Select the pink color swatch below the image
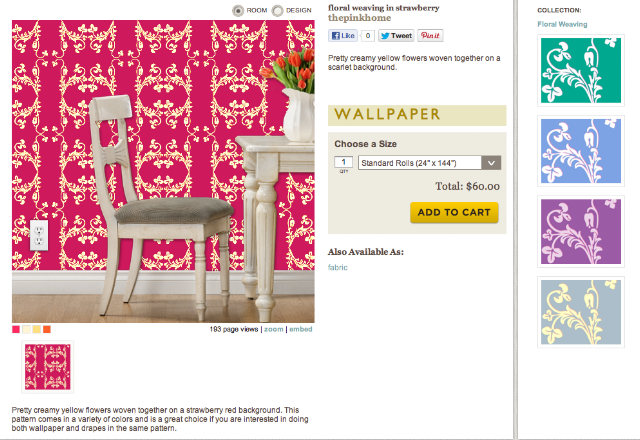The height and width of the screenshot is (440, 640). click(16, 329)
